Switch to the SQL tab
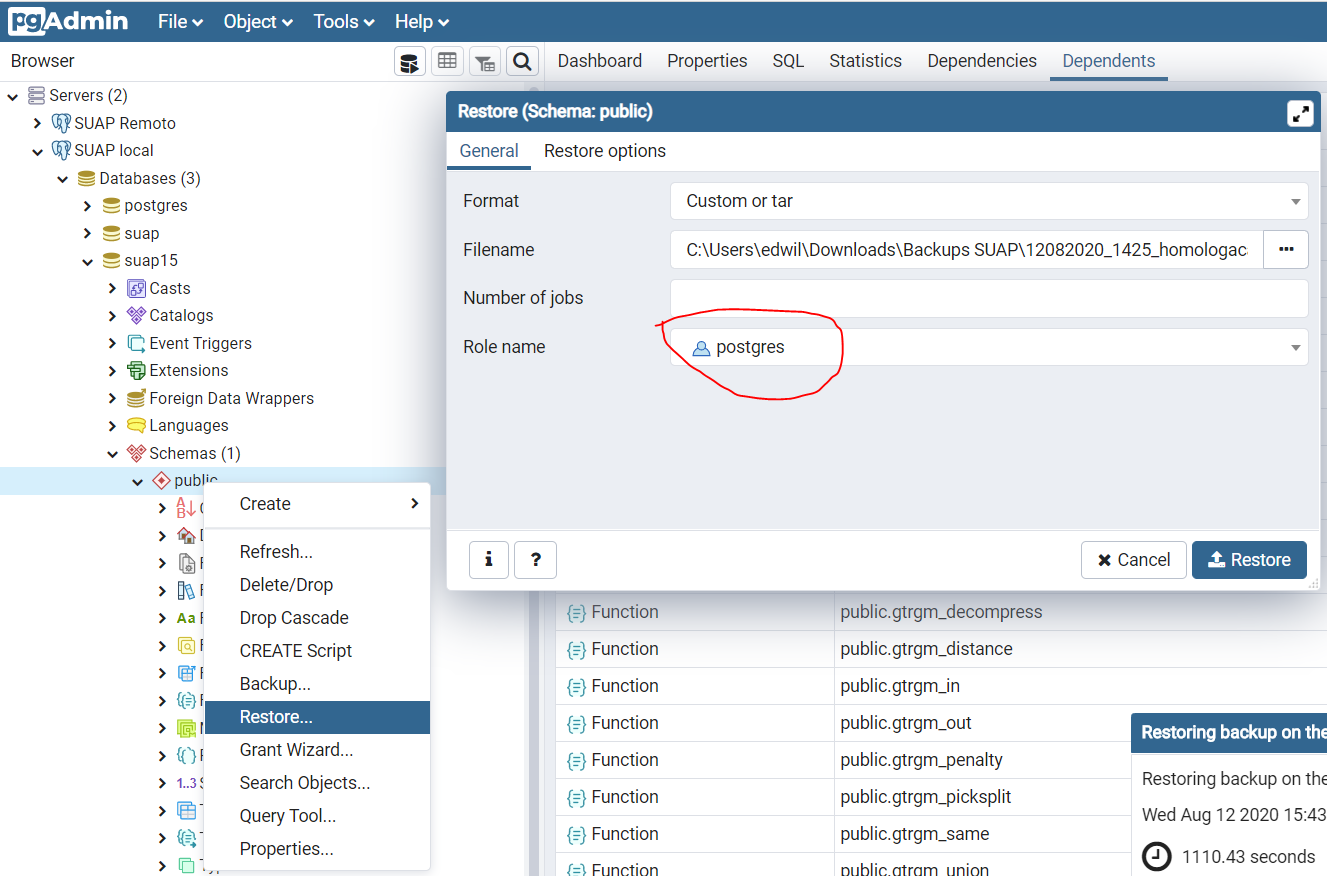 click(x=788, y=61)
